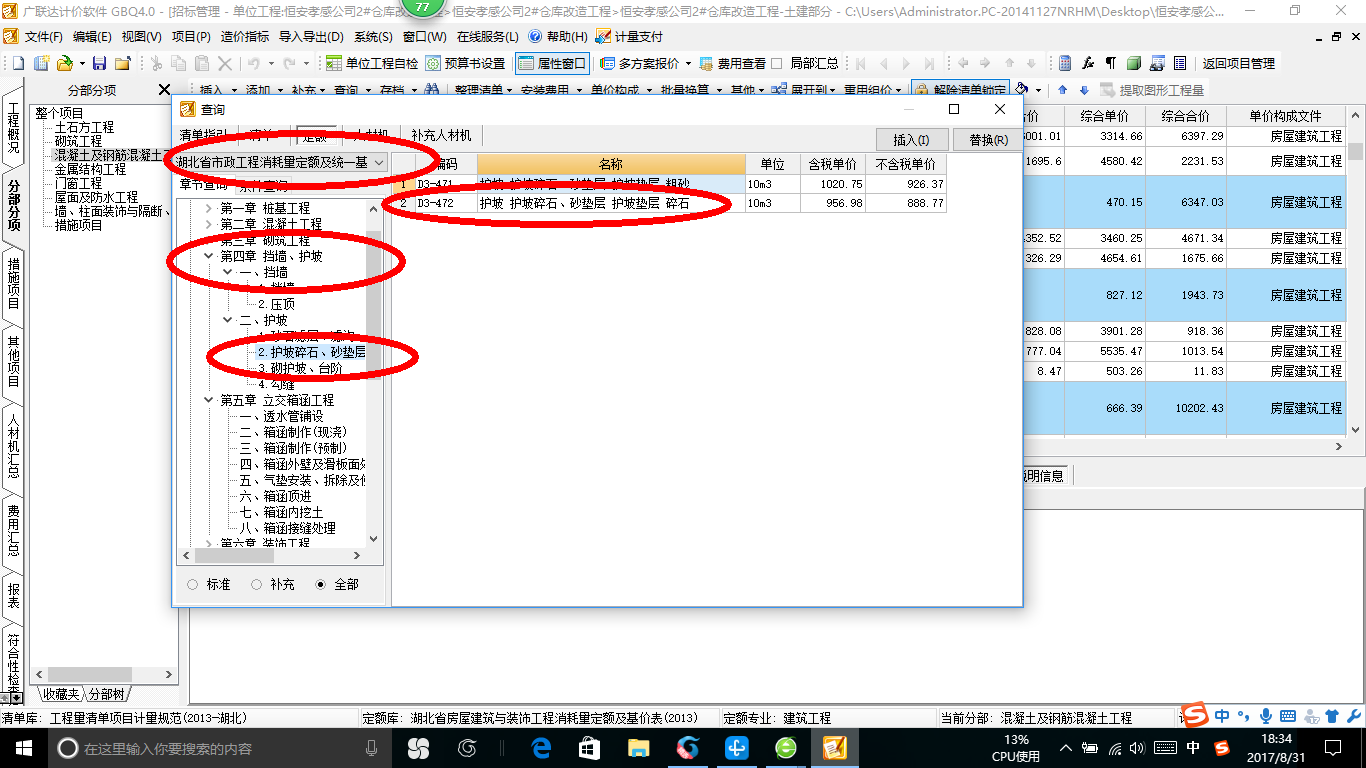Click 解除清单锁定 unlock button
This screenshot has width=1366, height=768.
point(960,90)
